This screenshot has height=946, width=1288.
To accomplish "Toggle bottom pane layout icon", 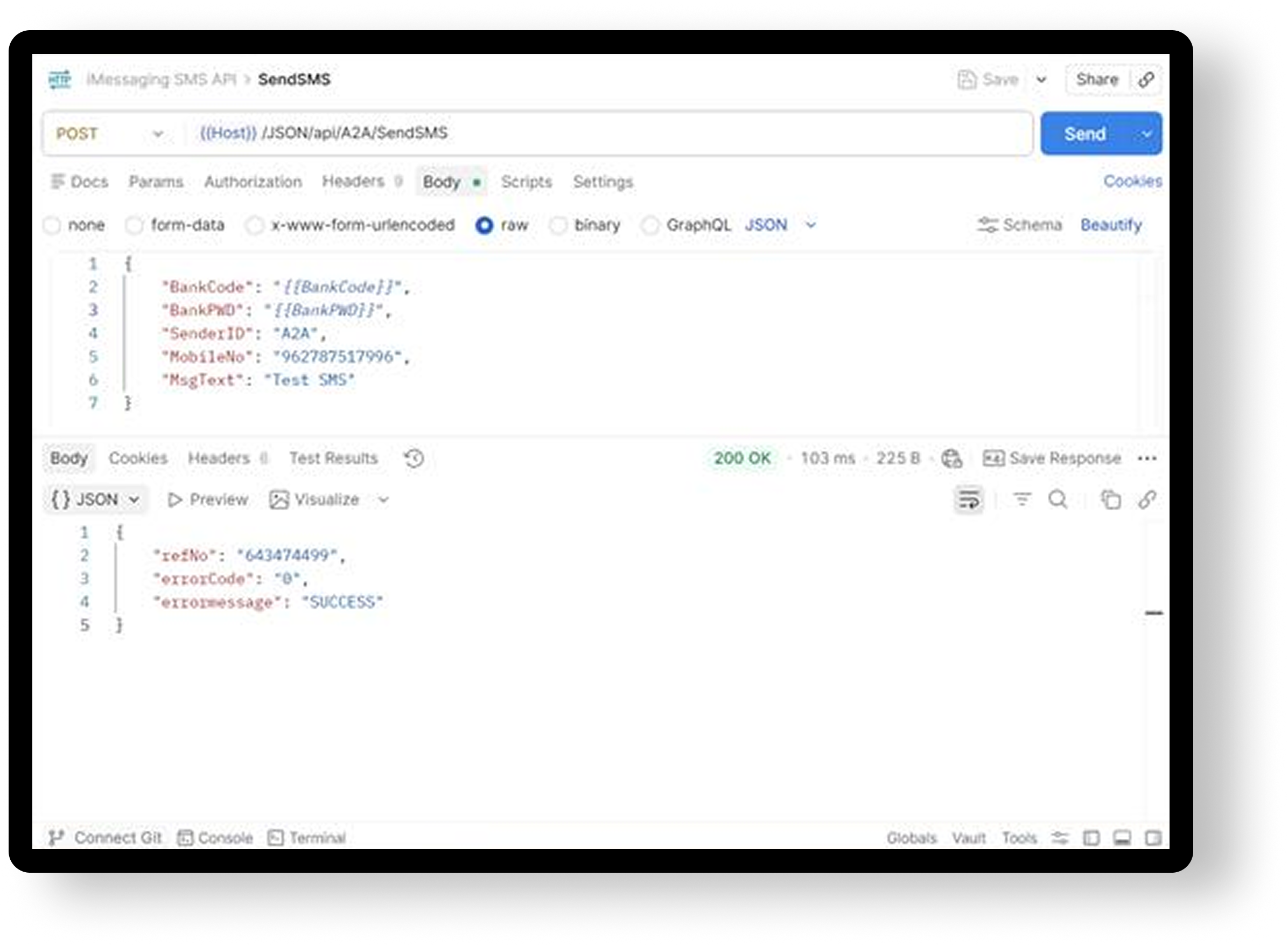I will pos(1122,838).
